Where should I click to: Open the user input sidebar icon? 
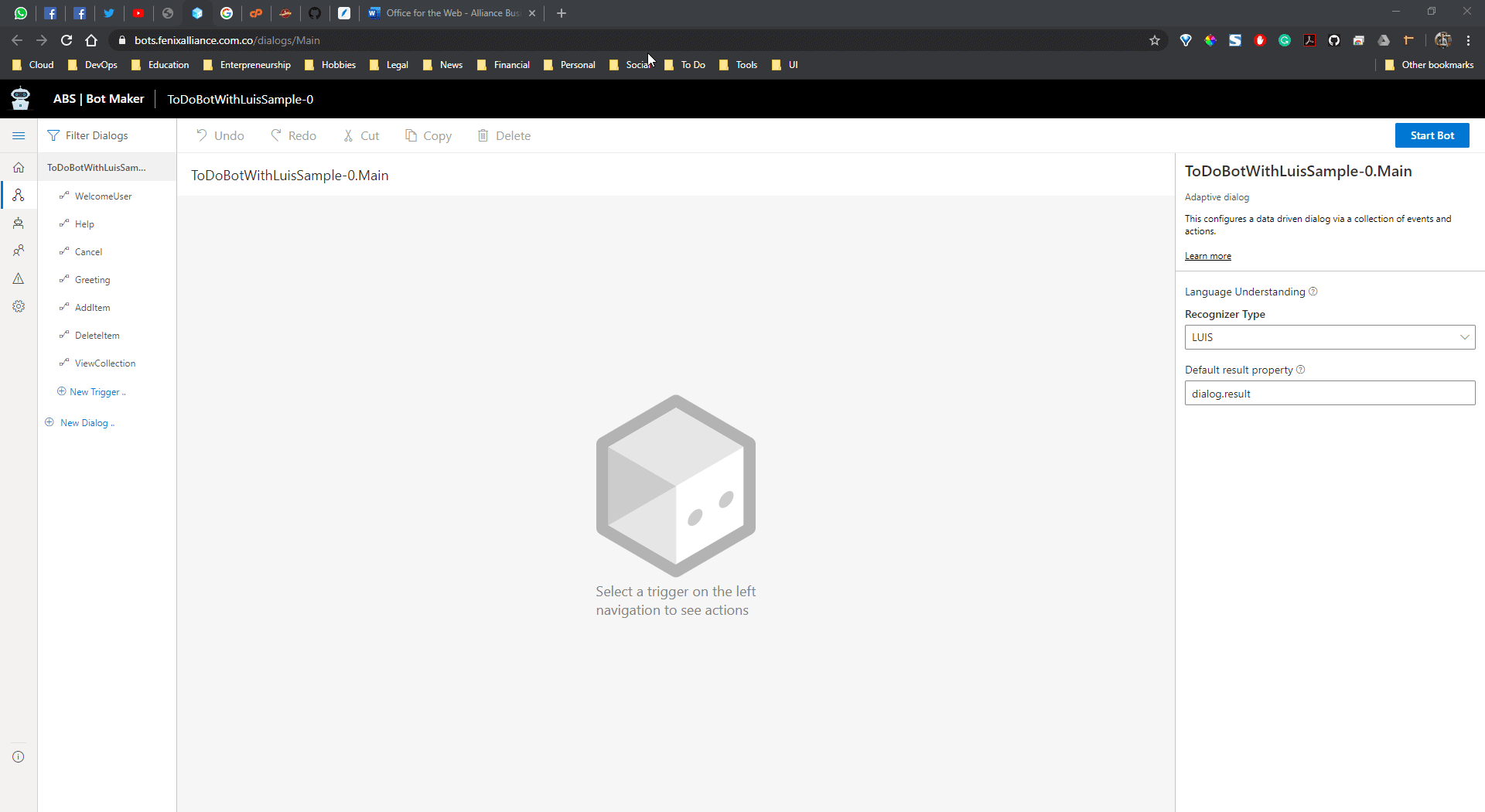[19, 251]
